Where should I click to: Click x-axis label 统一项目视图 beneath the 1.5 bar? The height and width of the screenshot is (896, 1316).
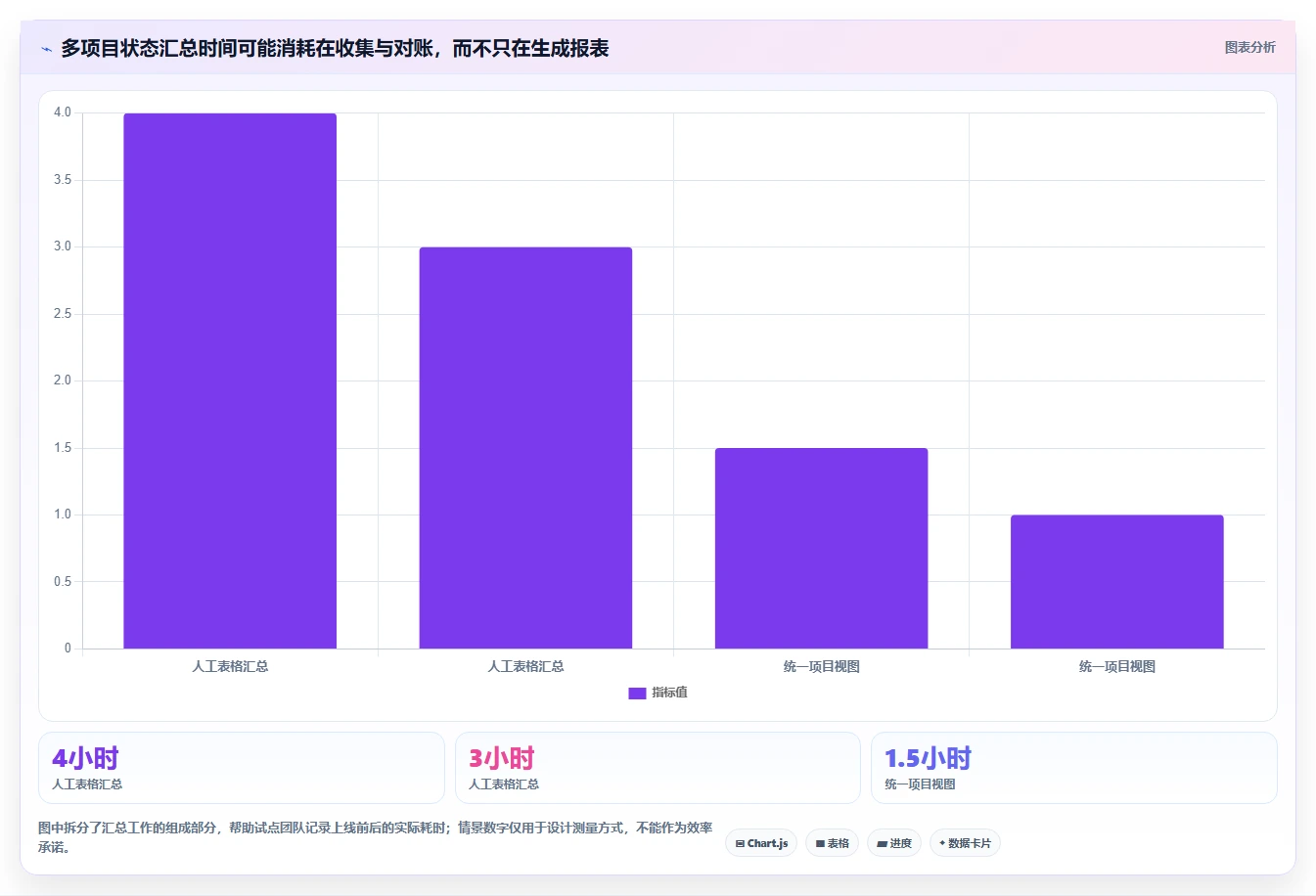coord(821,666)
